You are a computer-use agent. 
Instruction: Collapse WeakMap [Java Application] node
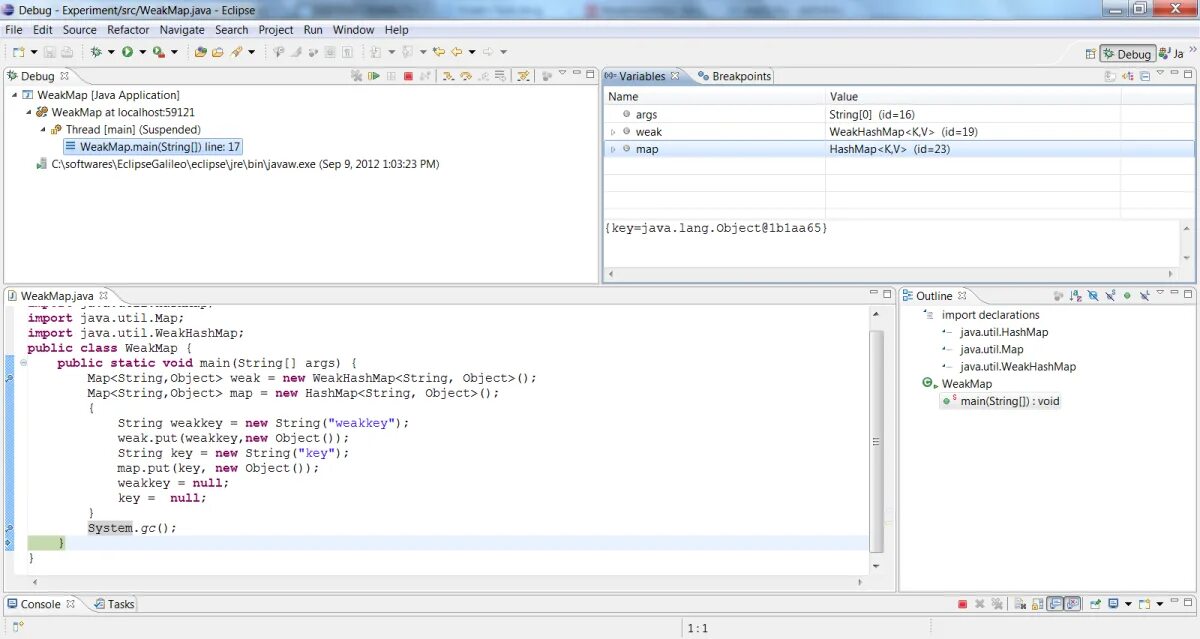14,95
